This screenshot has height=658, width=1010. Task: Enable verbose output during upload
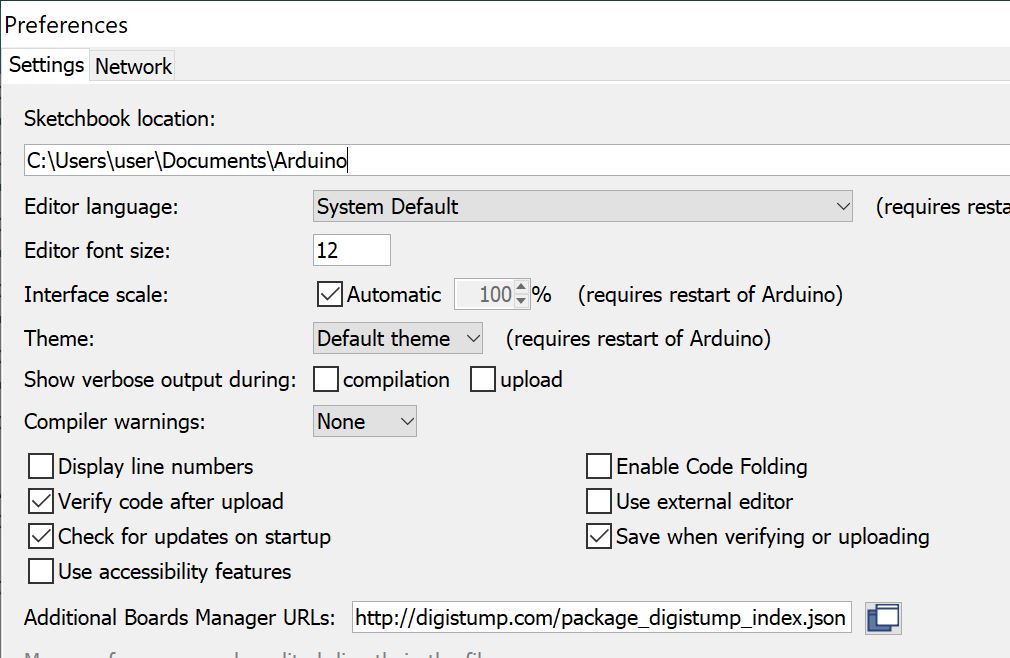[483, 380]
